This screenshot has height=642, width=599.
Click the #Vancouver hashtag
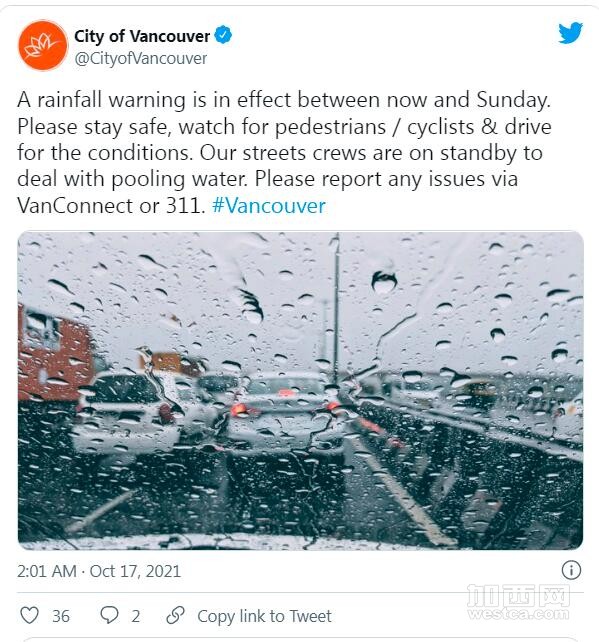tap(269, 206)
